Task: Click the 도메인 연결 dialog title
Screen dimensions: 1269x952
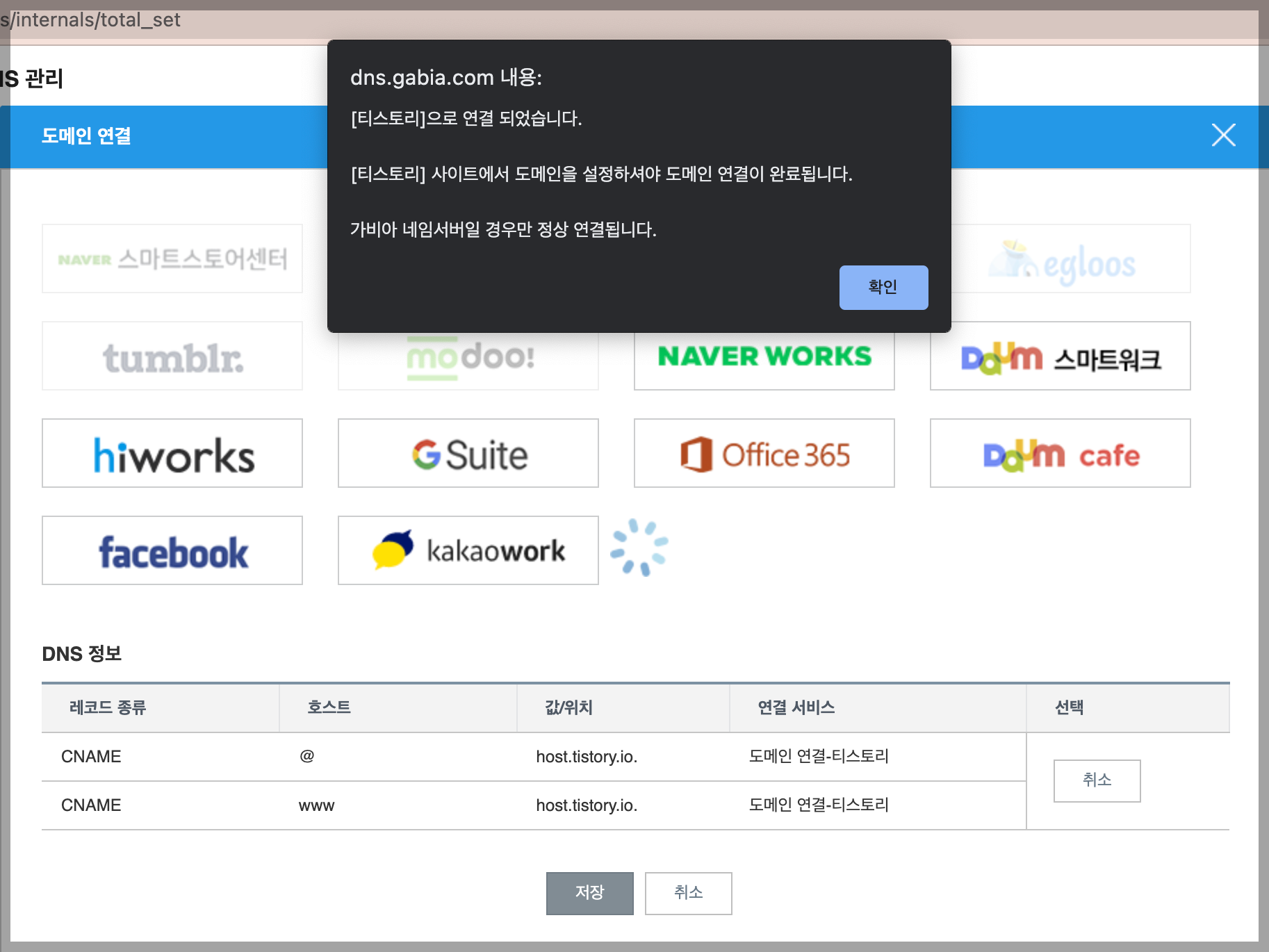Action: [86, 136]
